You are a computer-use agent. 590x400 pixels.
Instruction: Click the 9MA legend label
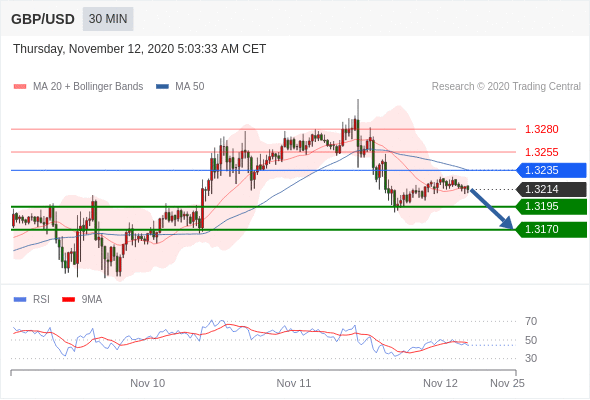(92, 300)
